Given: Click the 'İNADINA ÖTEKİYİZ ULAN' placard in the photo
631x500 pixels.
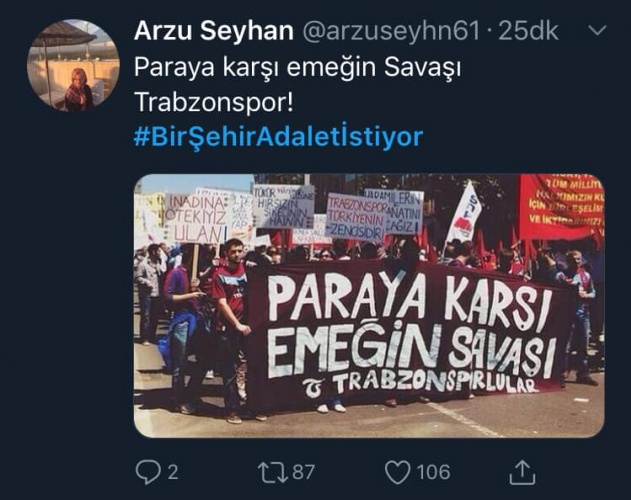Looking at the screenshot, I should click(196, 219).
